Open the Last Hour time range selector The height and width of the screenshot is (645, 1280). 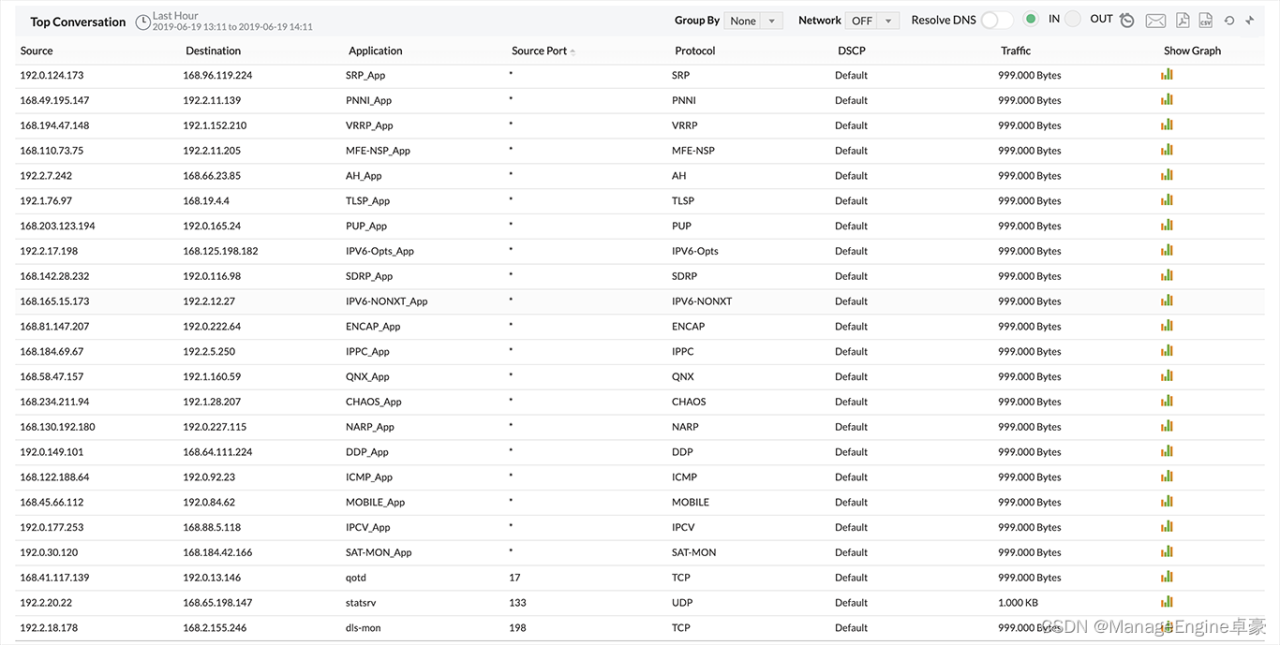coord(232,21)
